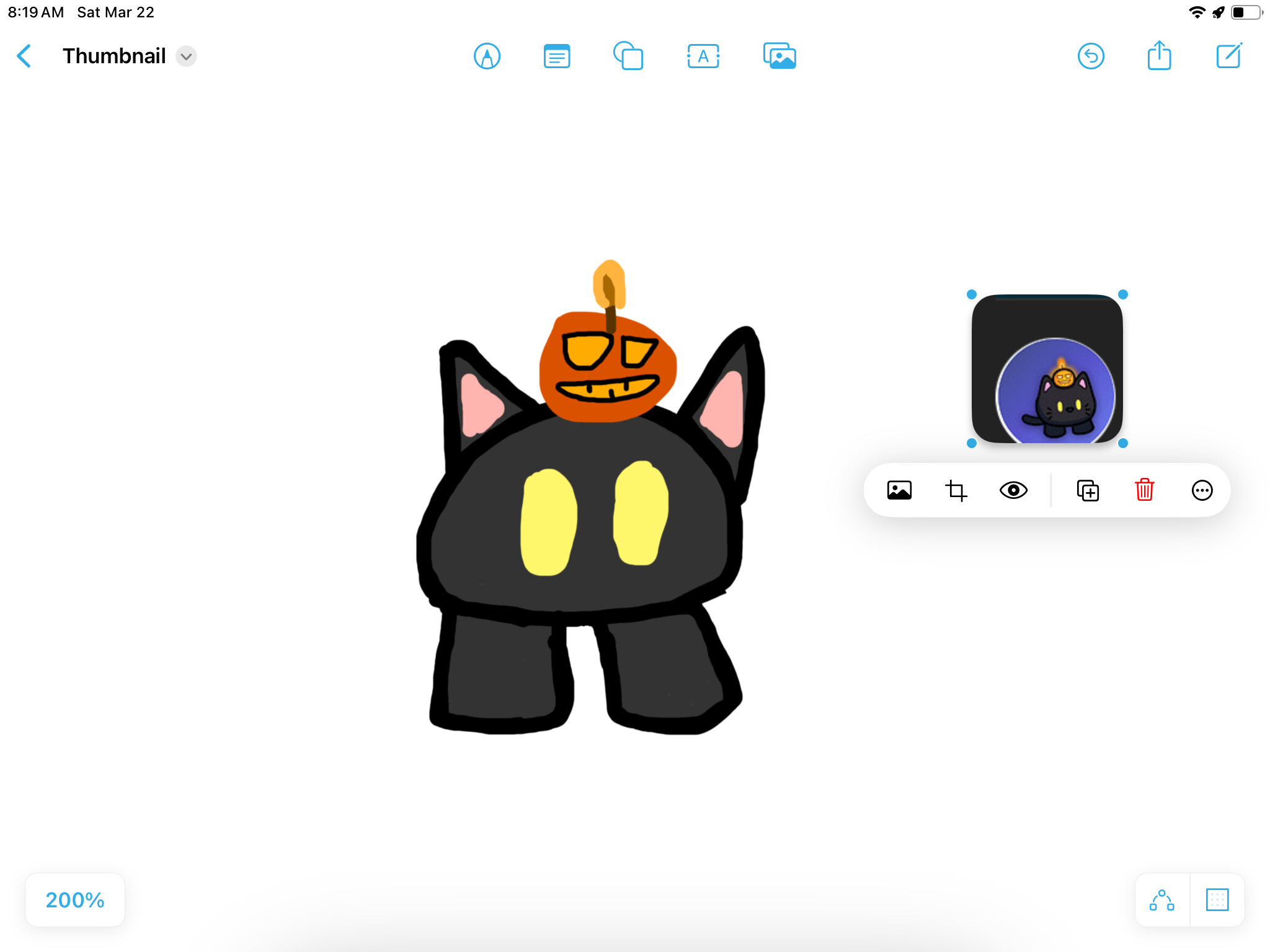The width and height of the screenshot is (1270, 952).
Task: Crop the selected image
Action: (956, 490)
